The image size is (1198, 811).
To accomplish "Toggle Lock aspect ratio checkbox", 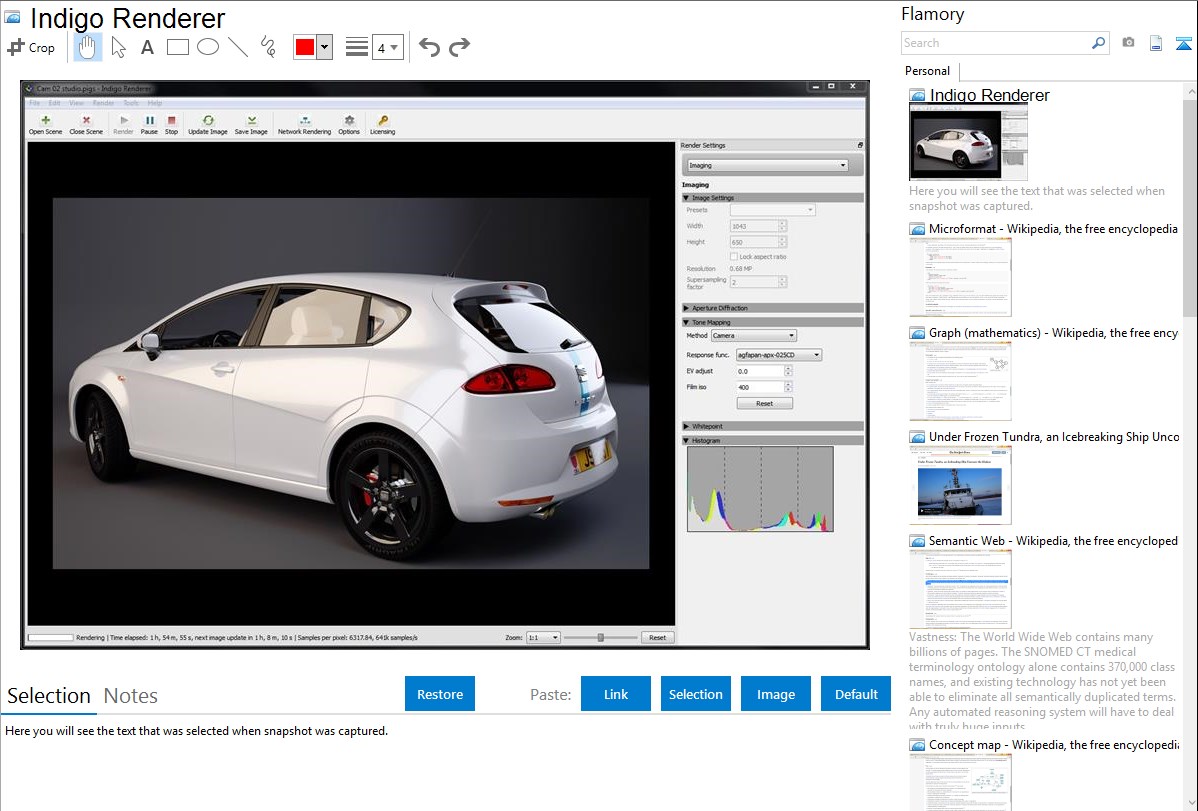I will coord(733,257).
